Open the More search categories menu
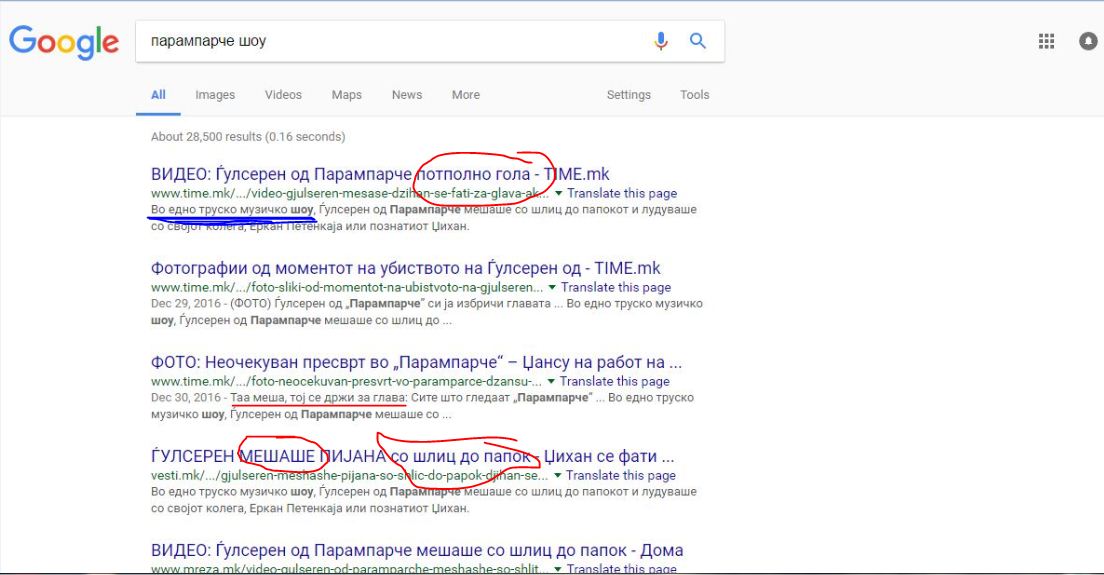The image size is (1104, 575). click(x=465, y=95)
